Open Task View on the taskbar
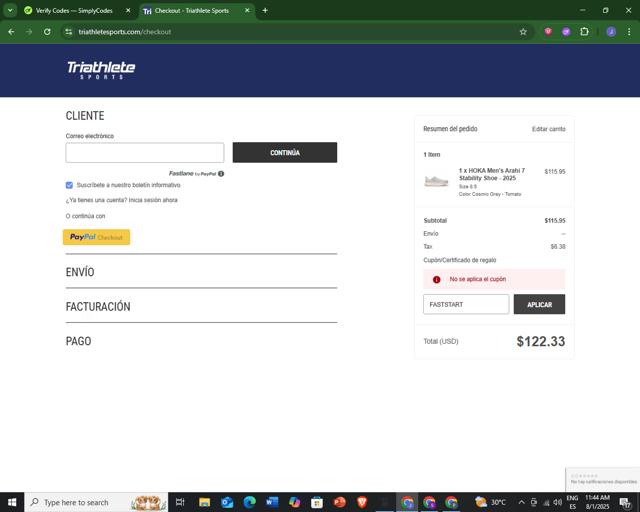The width and height of the screenshot is (640, 512). [x=180, y=502]
